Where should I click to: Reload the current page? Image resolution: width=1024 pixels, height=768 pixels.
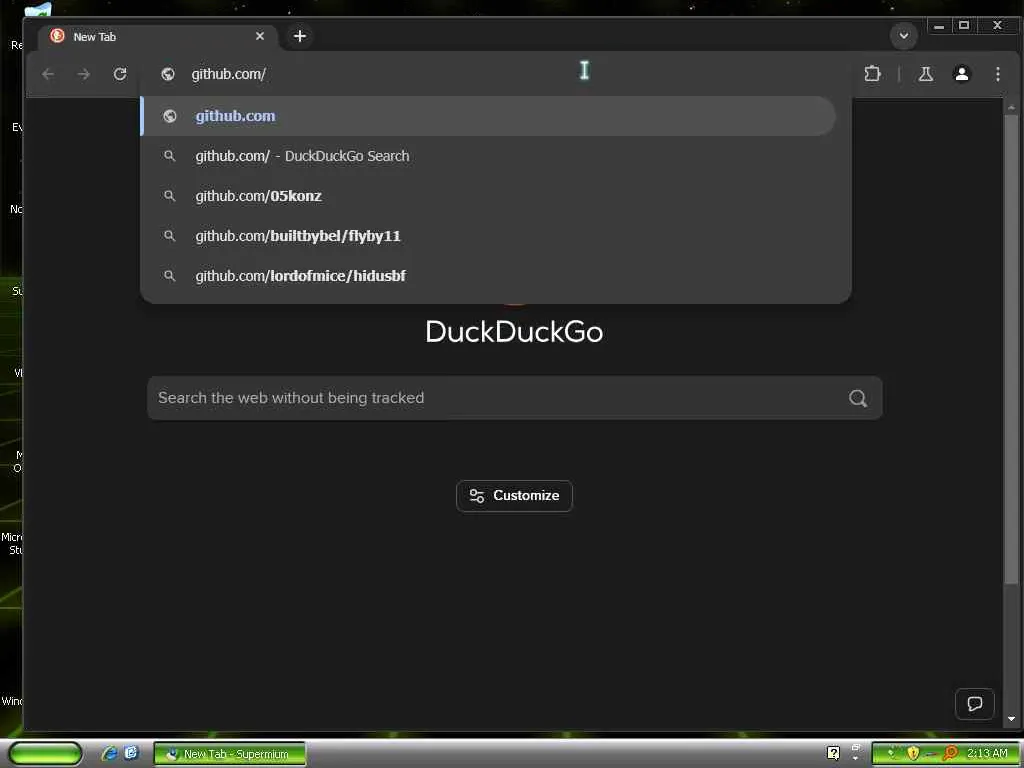coord(120,74)
